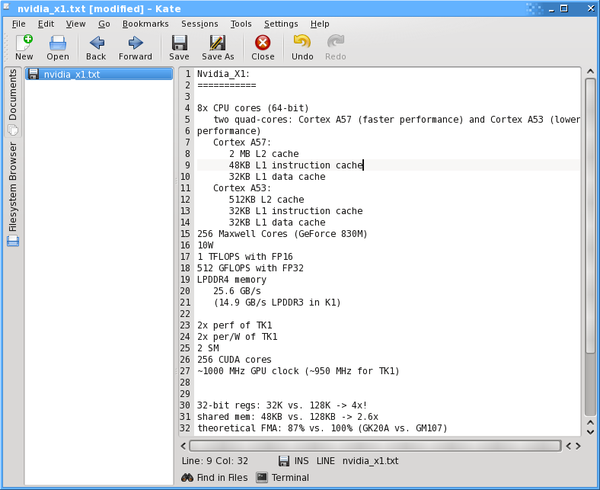
Task: Click the '256 CUDA cores' line
Action: coord(234,360)
